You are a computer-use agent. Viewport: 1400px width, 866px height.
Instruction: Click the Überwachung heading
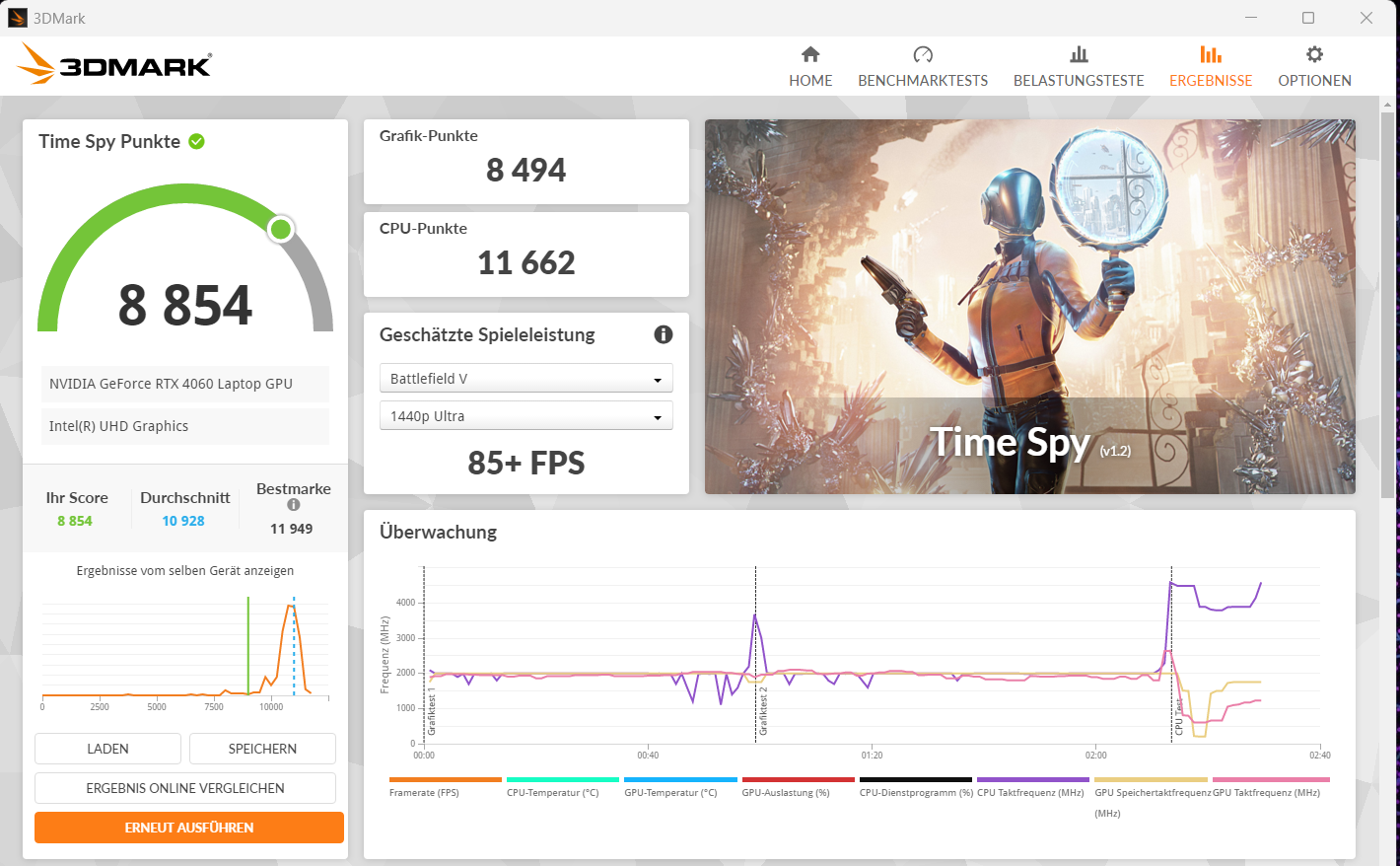click(438, 532)
